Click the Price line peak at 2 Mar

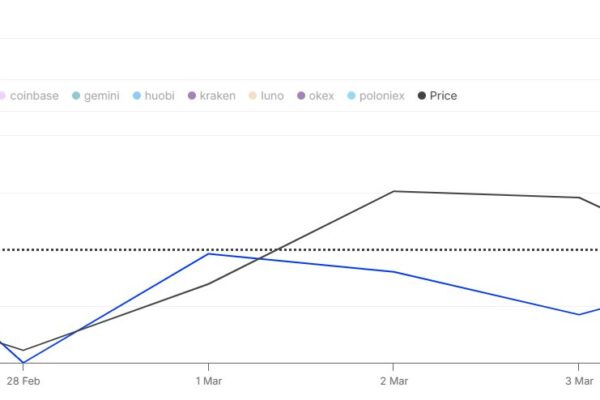pos(394,191)
